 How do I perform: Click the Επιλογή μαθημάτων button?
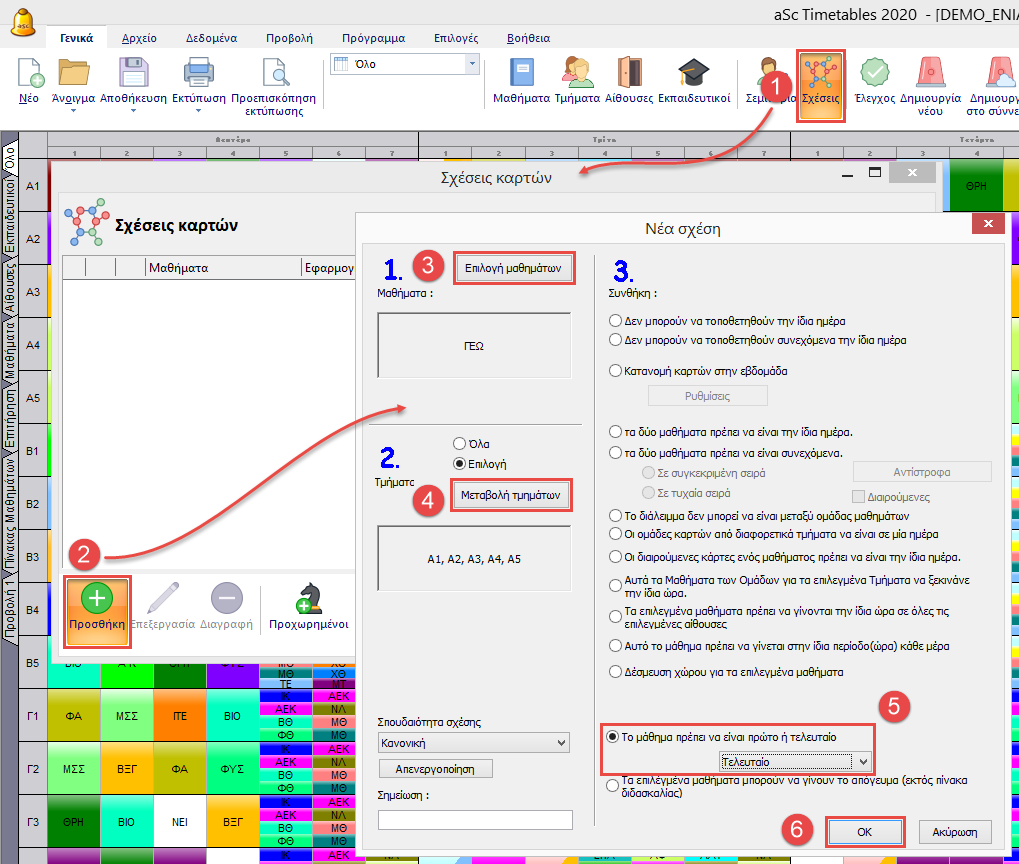(x=515, y=268)
